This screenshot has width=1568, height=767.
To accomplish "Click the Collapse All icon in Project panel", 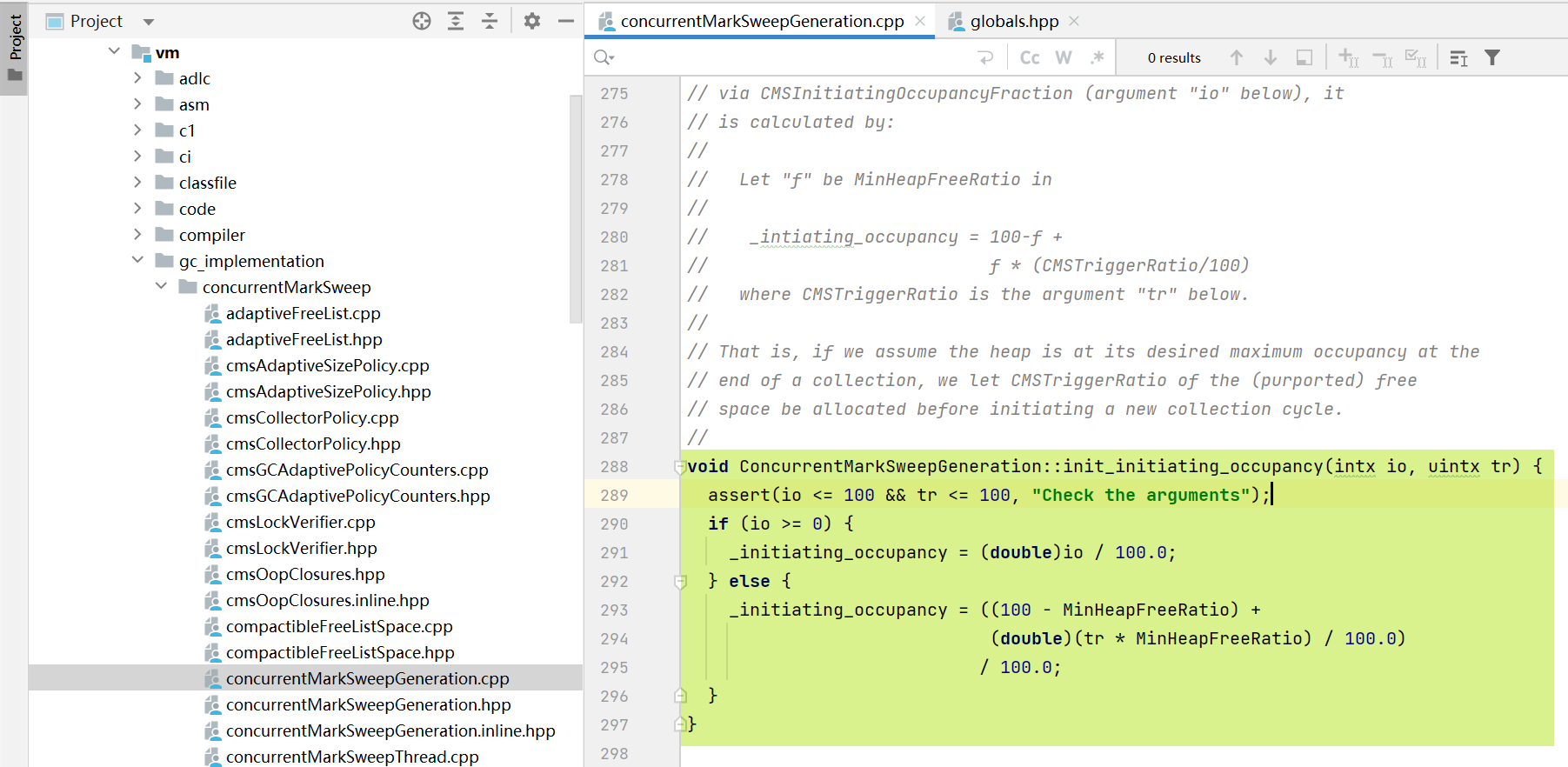I will [x=490, y=22].
